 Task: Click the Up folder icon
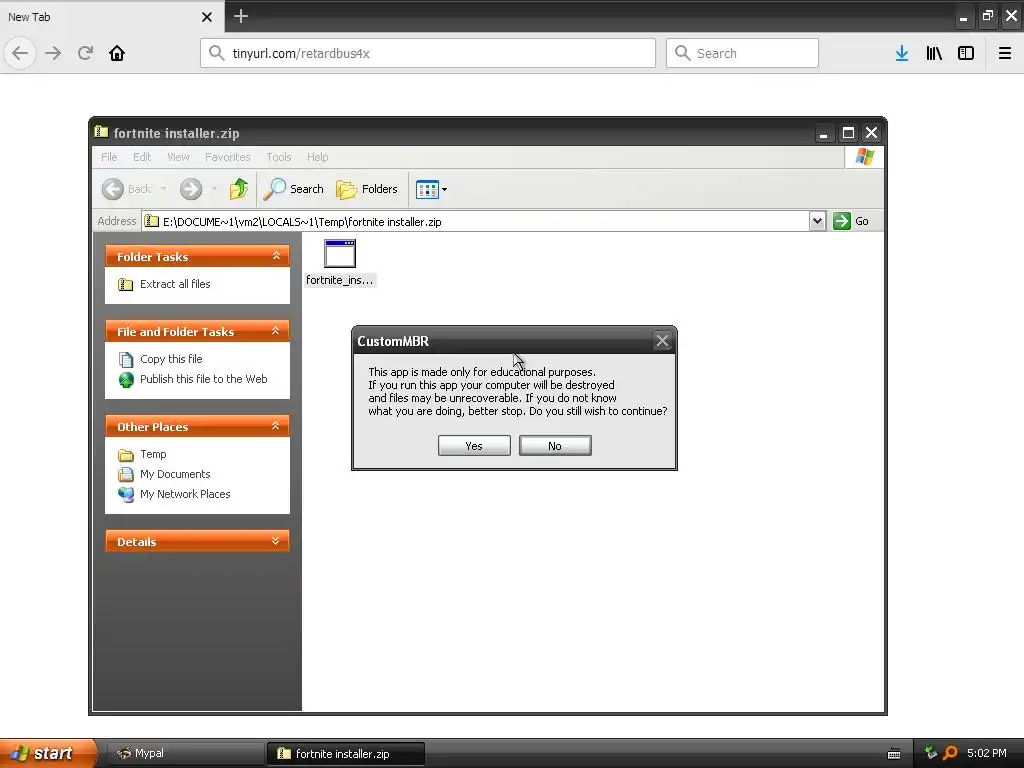tap(238, 189)
